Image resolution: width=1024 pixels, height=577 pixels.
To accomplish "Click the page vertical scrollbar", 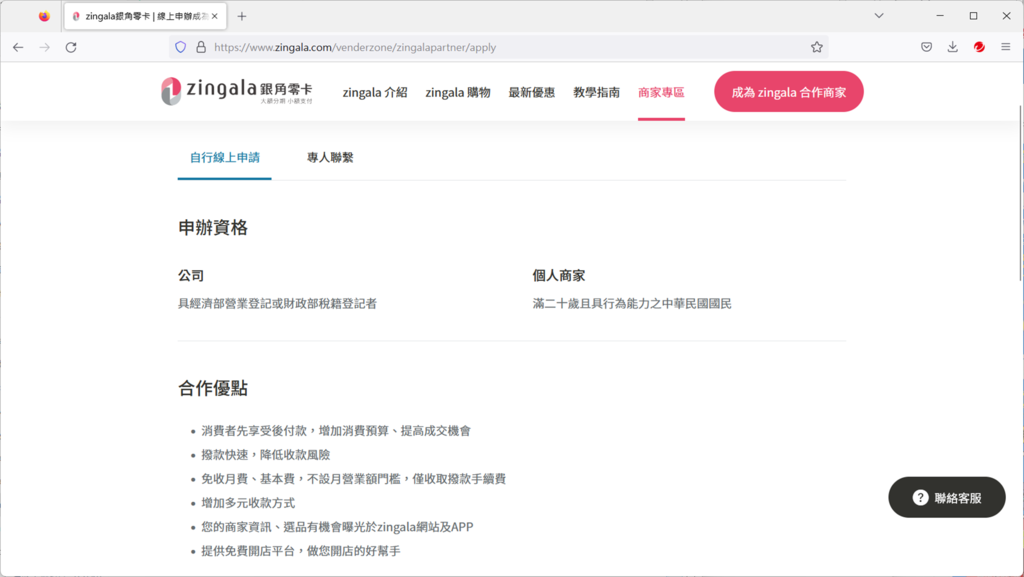I will click(1020, 193).
